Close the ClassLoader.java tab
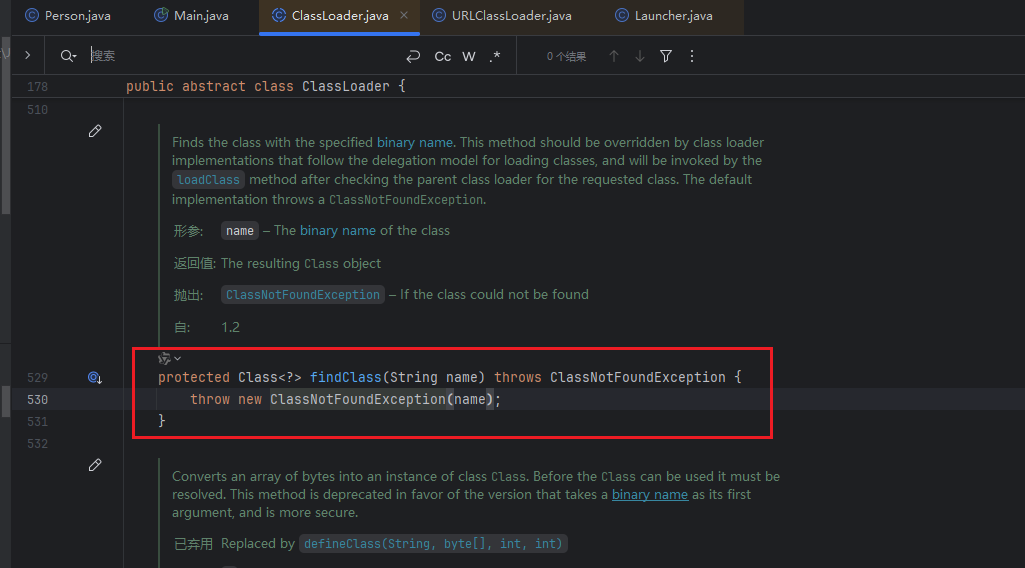This screenshot has height=568, width=1025. 403,16
